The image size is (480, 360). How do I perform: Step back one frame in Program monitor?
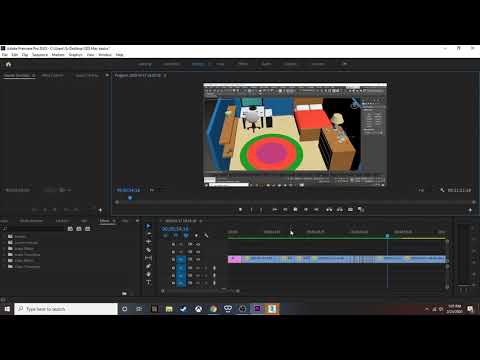tap(285, 210)
